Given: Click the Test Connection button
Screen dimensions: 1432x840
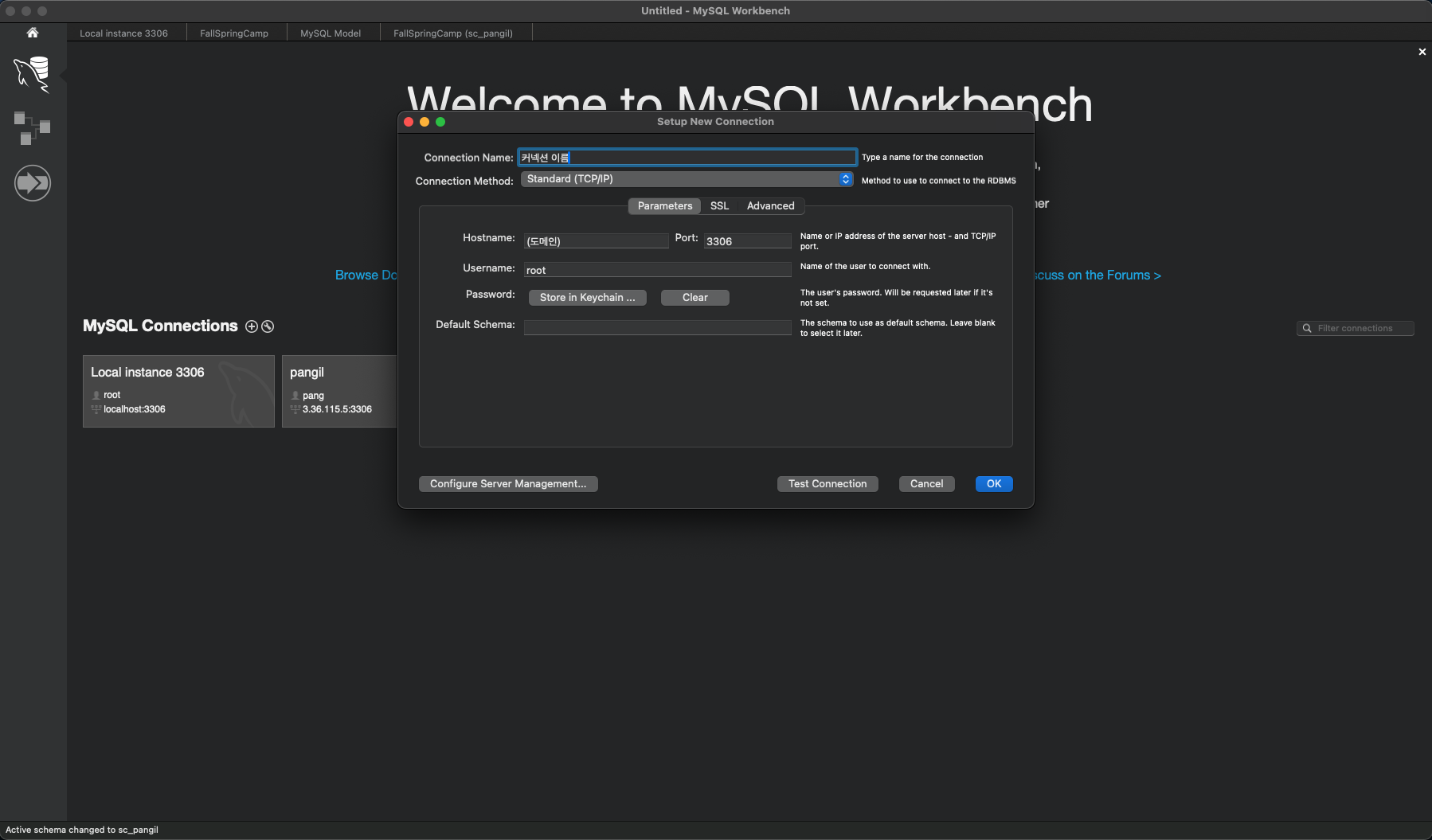Looking at the screenshot, I should tap(828, 484).
